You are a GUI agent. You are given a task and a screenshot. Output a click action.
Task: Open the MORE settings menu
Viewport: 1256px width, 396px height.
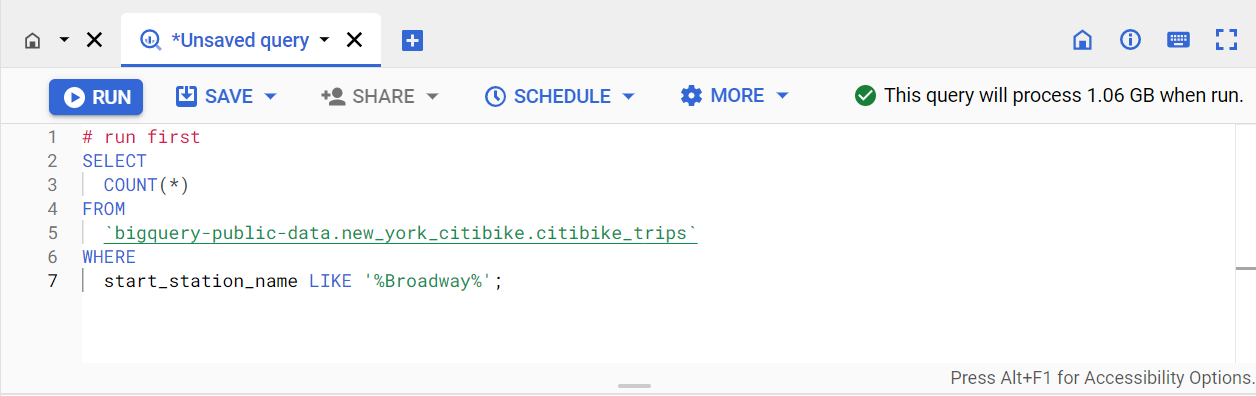coord(735,97)
